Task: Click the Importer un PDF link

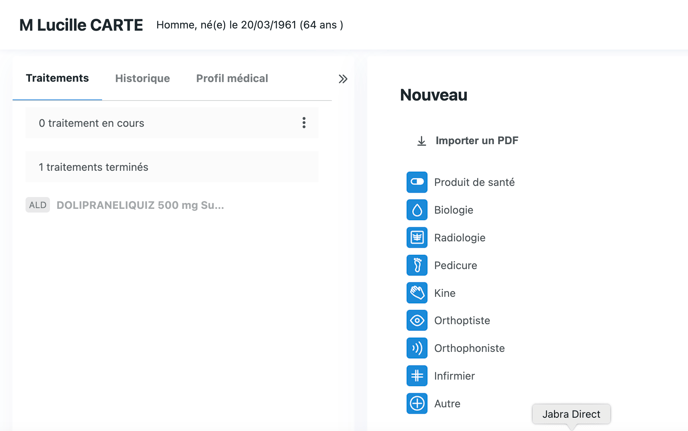Action: tap(477, 141)
